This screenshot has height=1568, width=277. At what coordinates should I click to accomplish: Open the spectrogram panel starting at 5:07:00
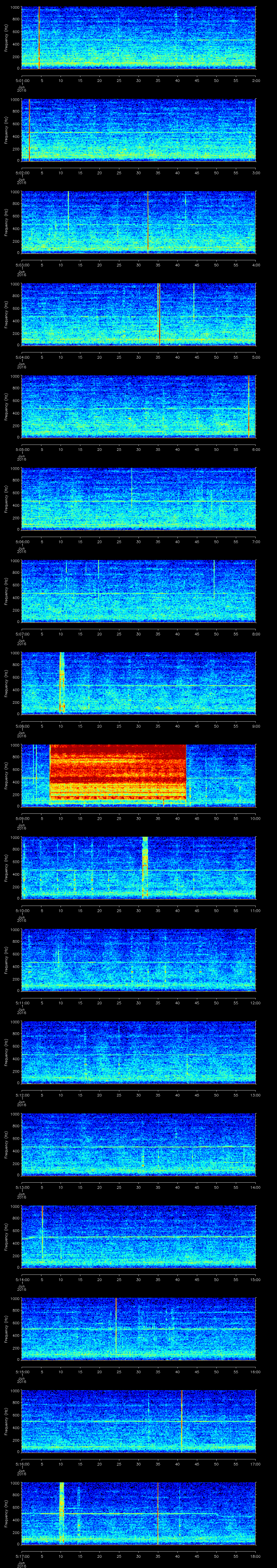click(x=139, y=591)
